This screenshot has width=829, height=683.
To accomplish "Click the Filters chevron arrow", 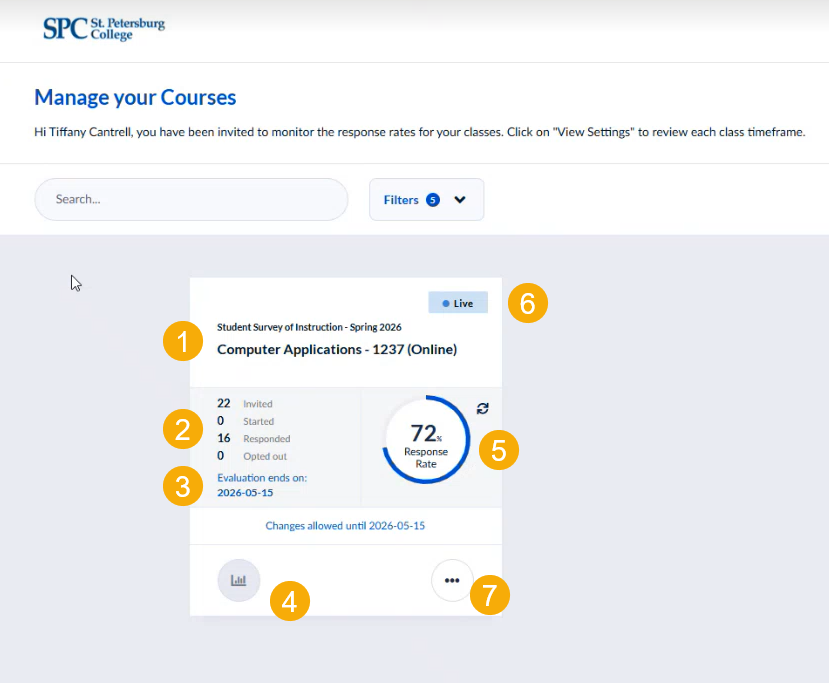I will [460, 199].
